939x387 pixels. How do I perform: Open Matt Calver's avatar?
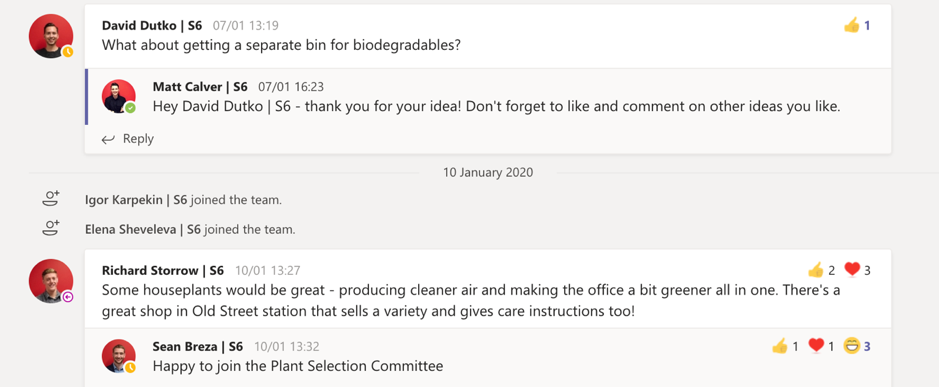[119, 96]
